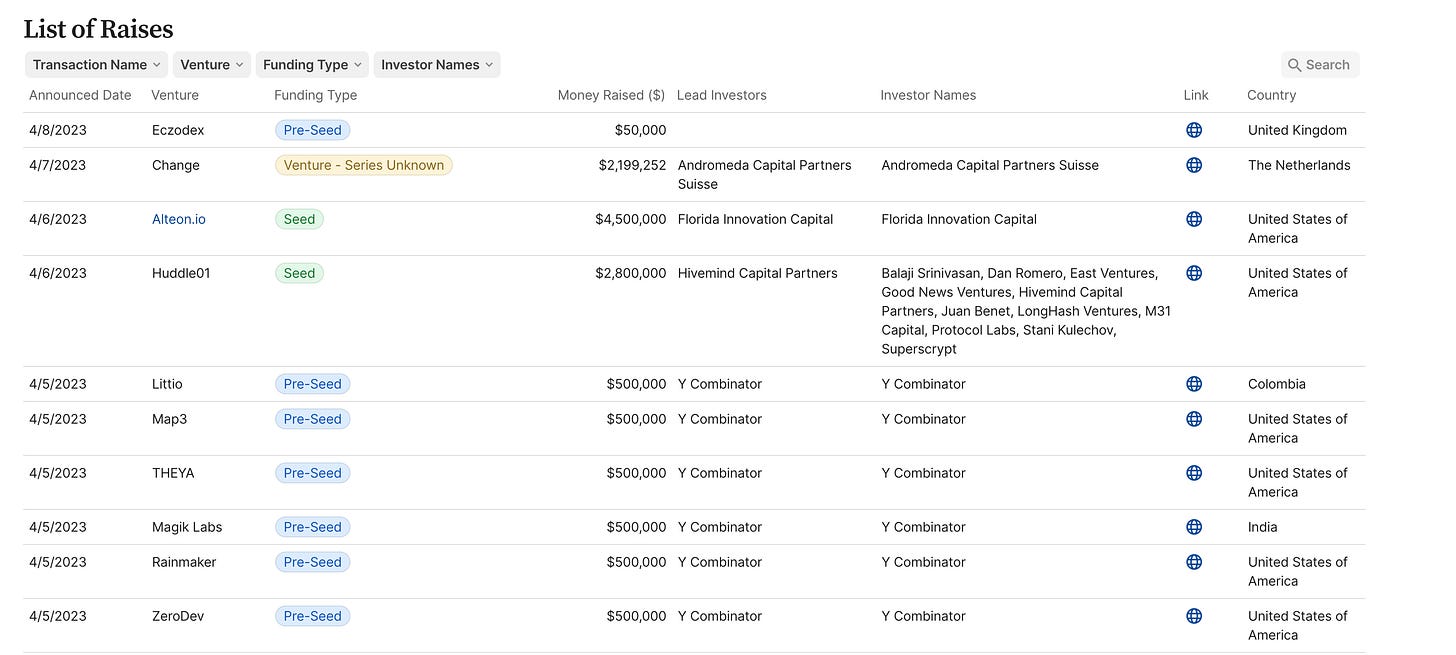
Task: Click the Pre-Seed tag for Littio
Action: click(x=313, y=384)
